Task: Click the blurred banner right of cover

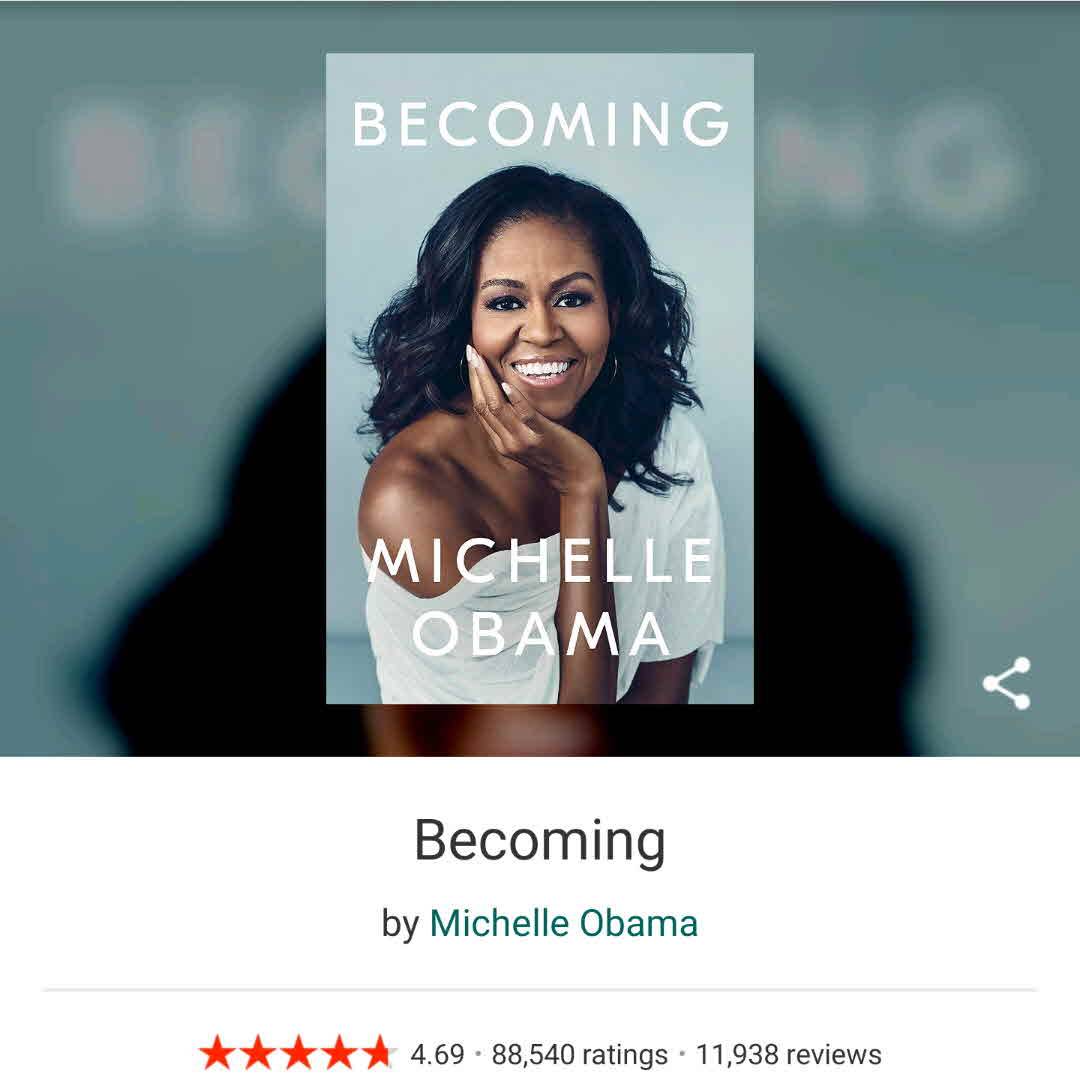Action: click(917, 378)
